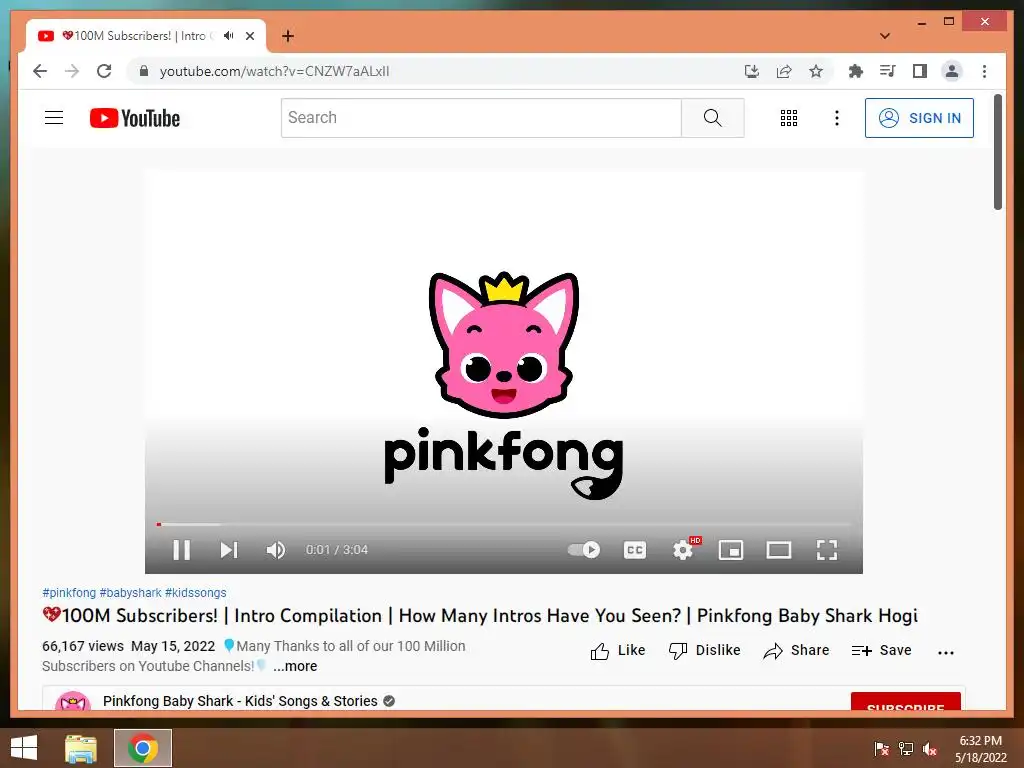
Task: Pause the video with the pause button
Action: 182,550
